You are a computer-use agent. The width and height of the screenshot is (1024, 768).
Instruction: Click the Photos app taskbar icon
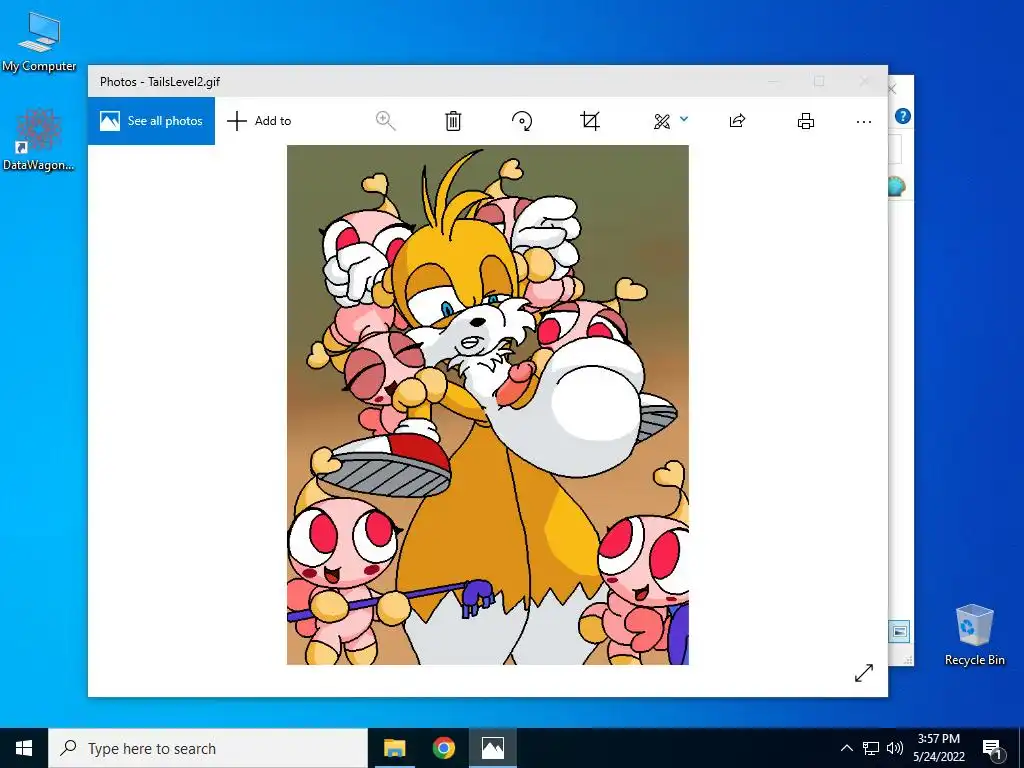[492, 748]
